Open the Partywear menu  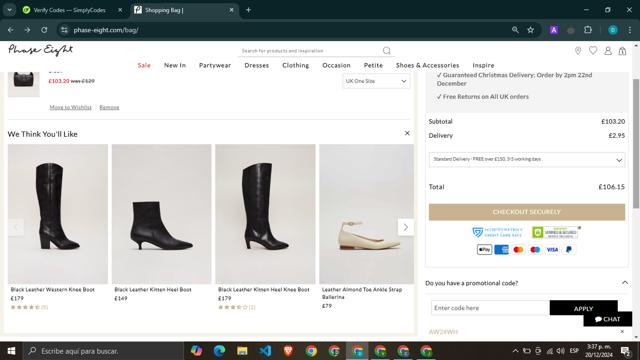(215, 65)
